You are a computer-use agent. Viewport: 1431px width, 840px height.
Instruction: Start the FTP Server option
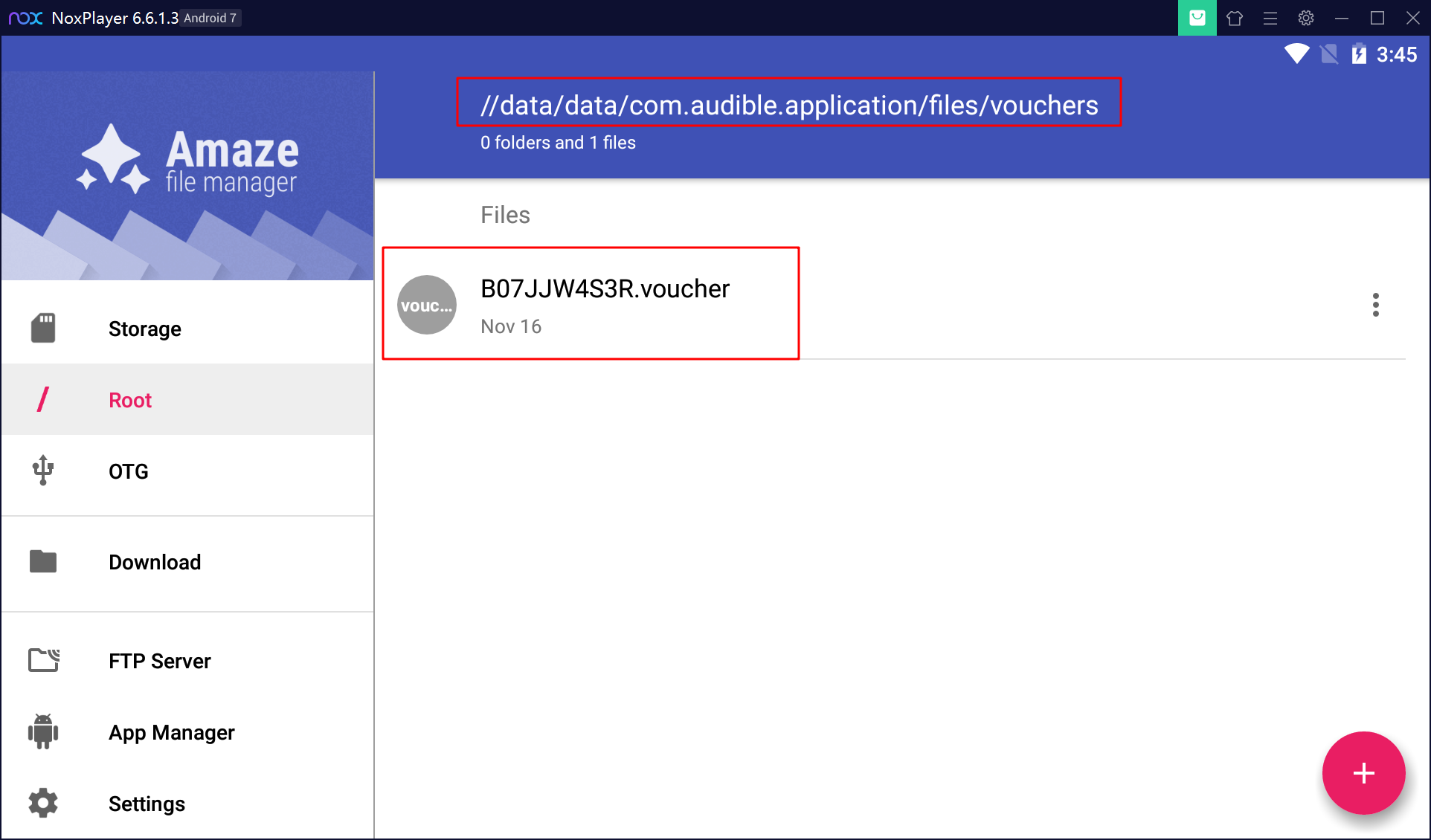click(187, 661)
